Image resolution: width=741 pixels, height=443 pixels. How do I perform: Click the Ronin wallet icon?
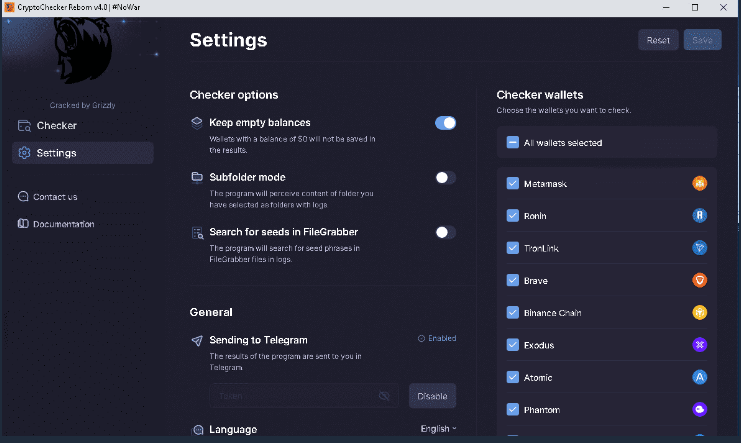point(700,215)
